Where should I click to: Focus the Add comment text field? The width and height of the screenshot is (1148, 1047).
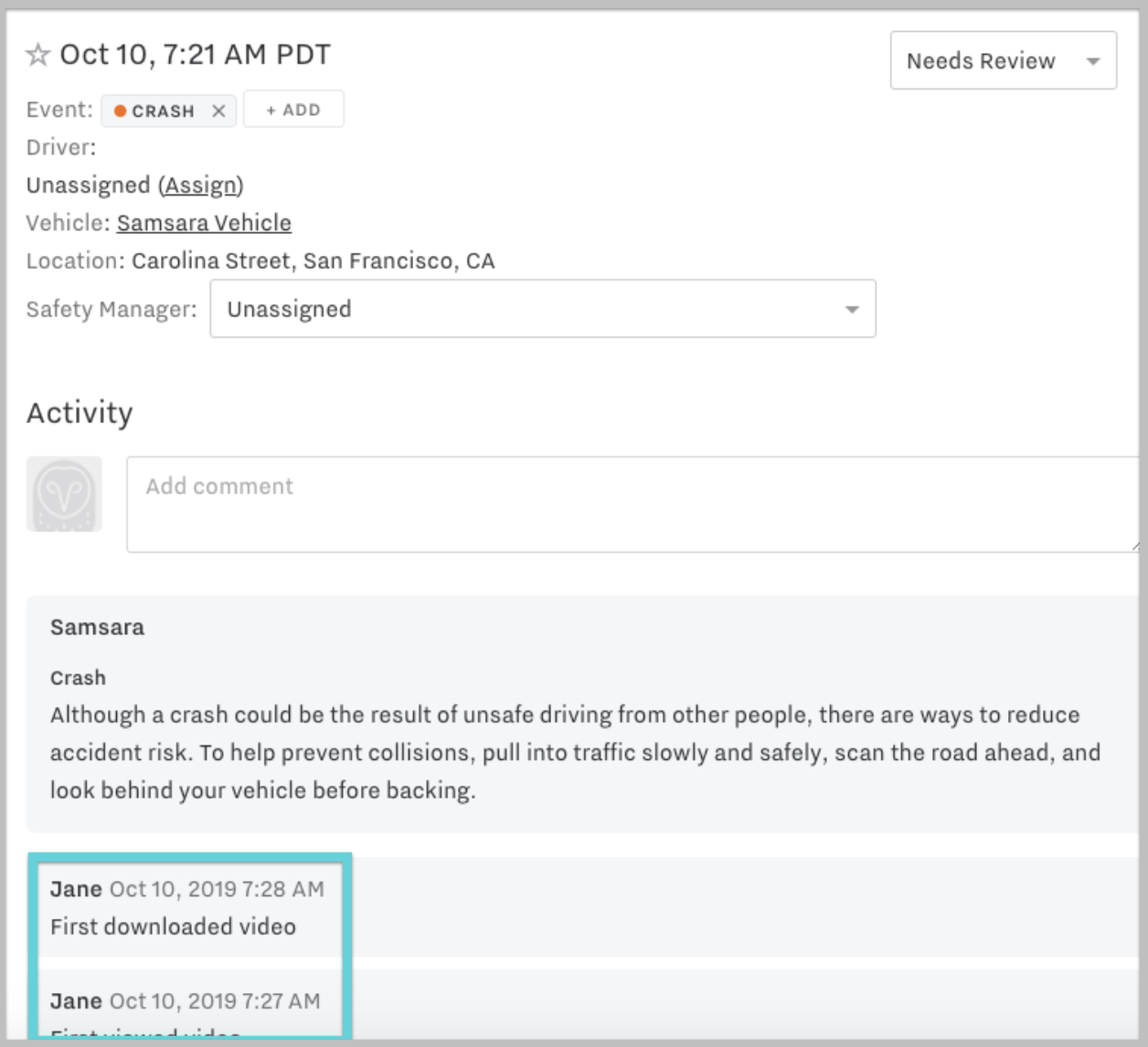[x=631, y=504]
